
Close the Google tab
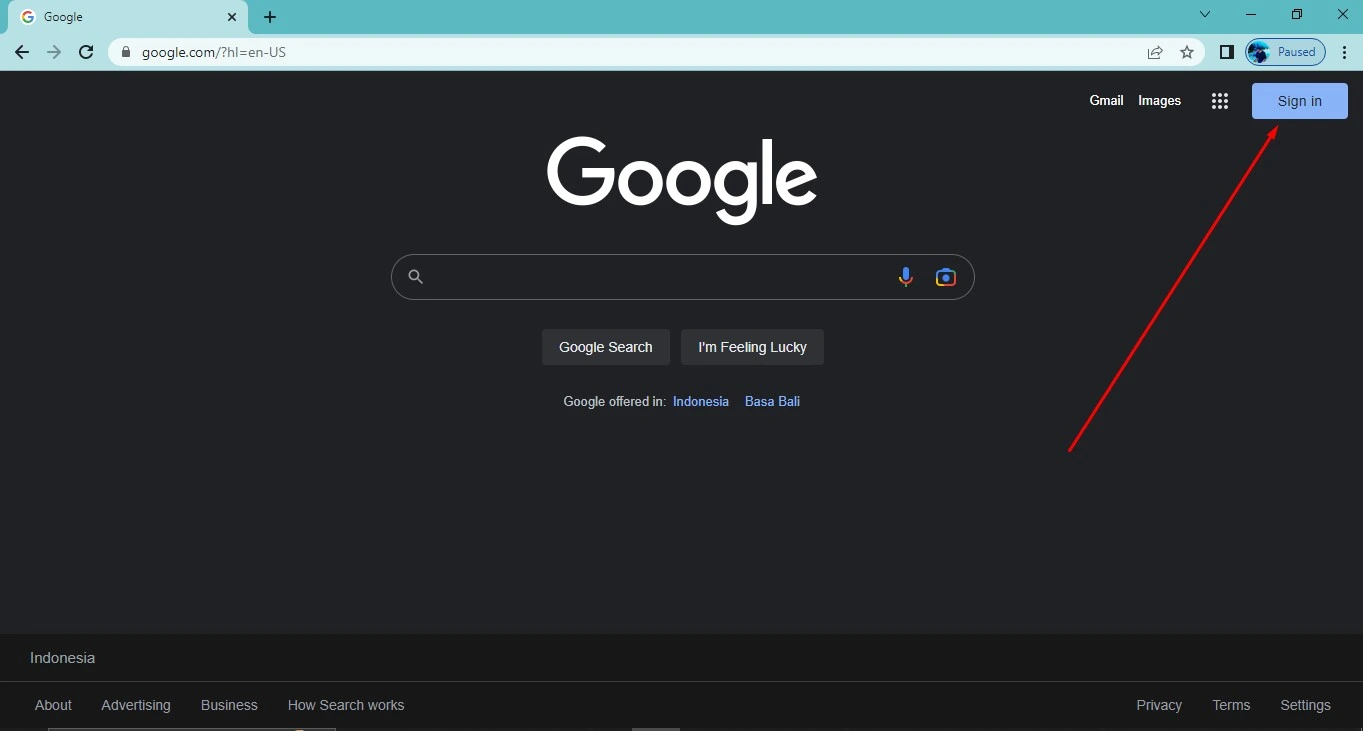click(x=232, y=17)
